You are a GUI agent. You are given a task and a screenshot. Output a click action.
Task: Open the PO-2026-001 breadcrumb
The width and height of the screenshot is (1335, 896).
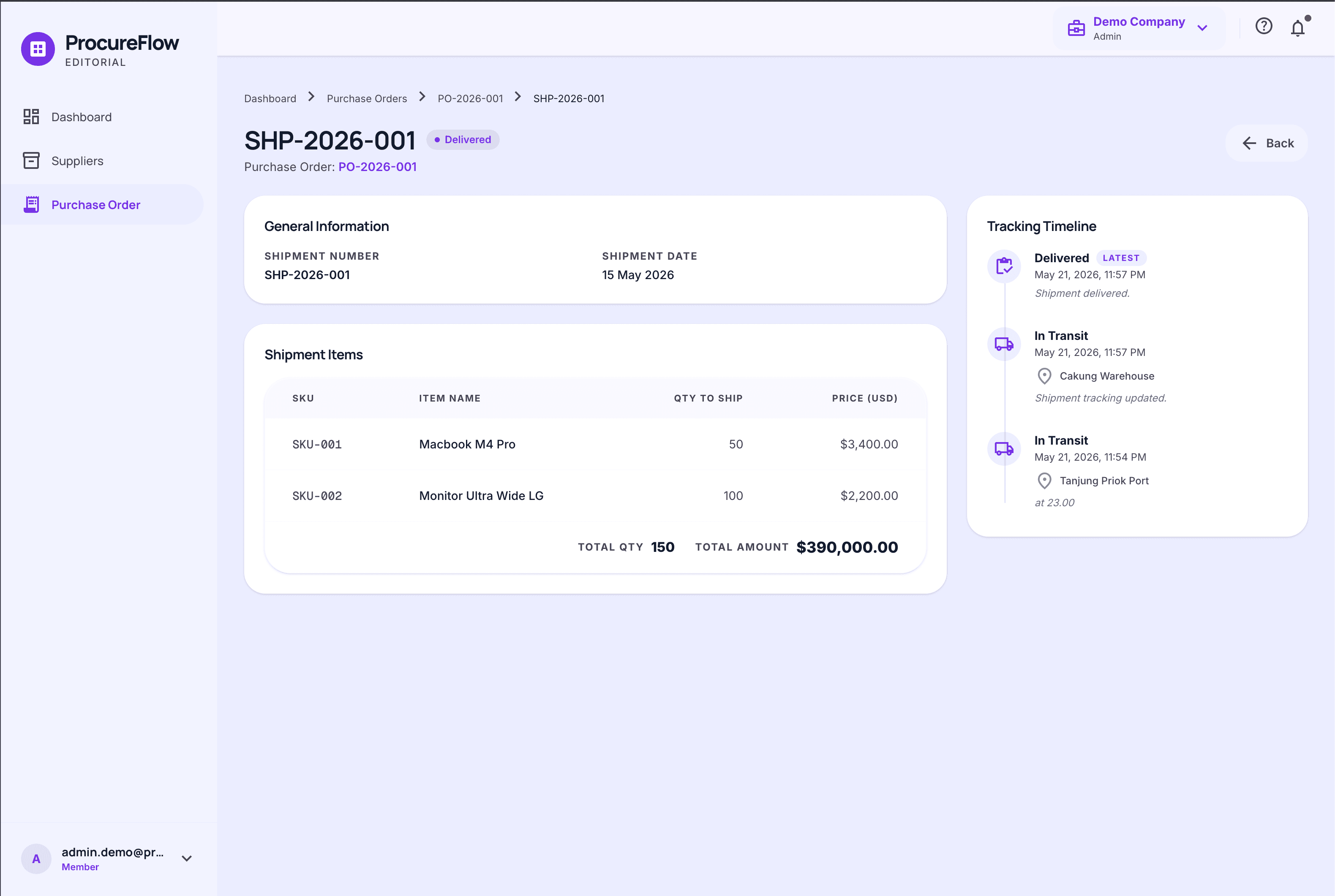tap(470, 98)
